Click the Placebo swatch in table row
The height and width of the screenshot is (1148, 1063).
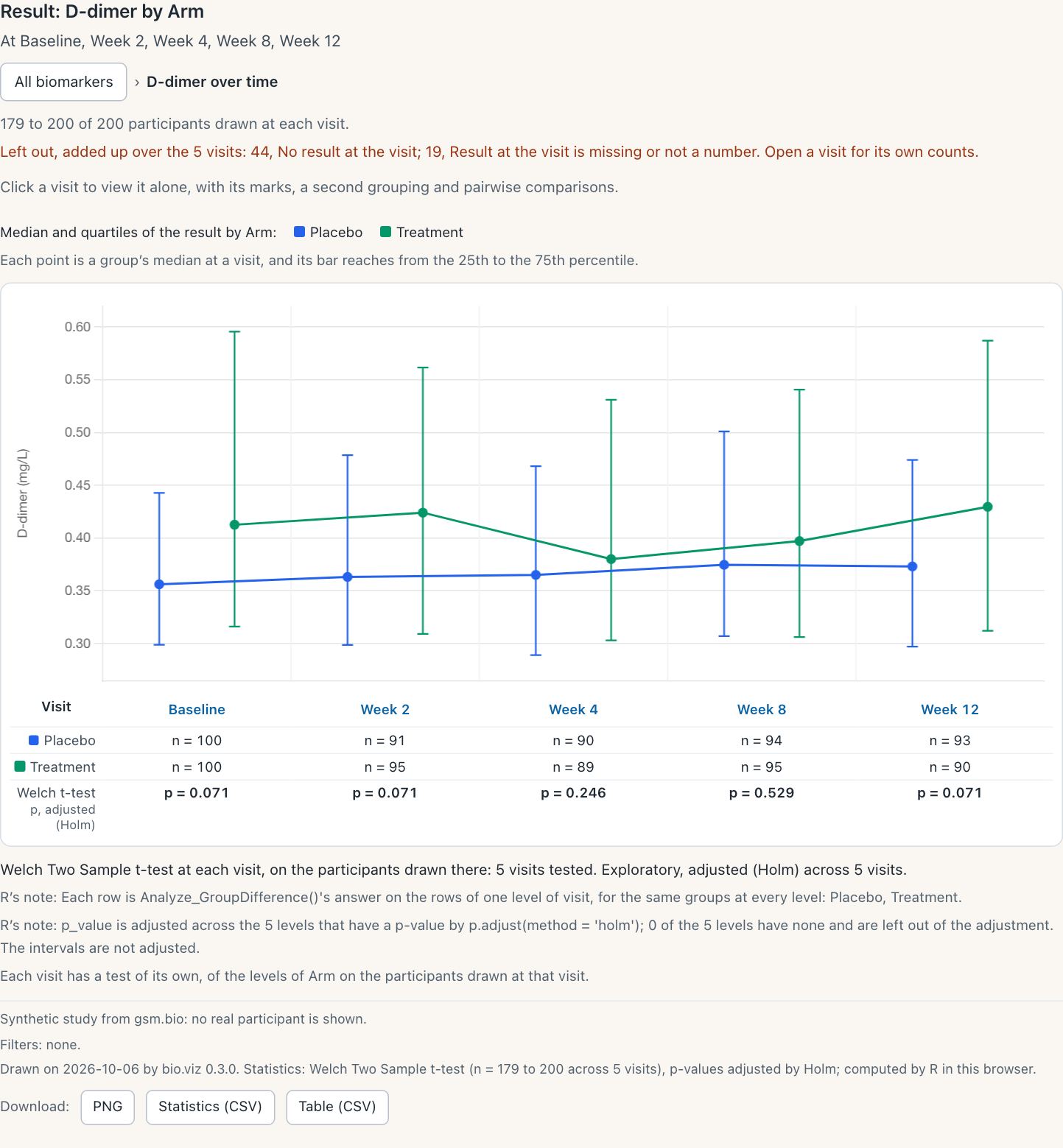coord(33,740)
